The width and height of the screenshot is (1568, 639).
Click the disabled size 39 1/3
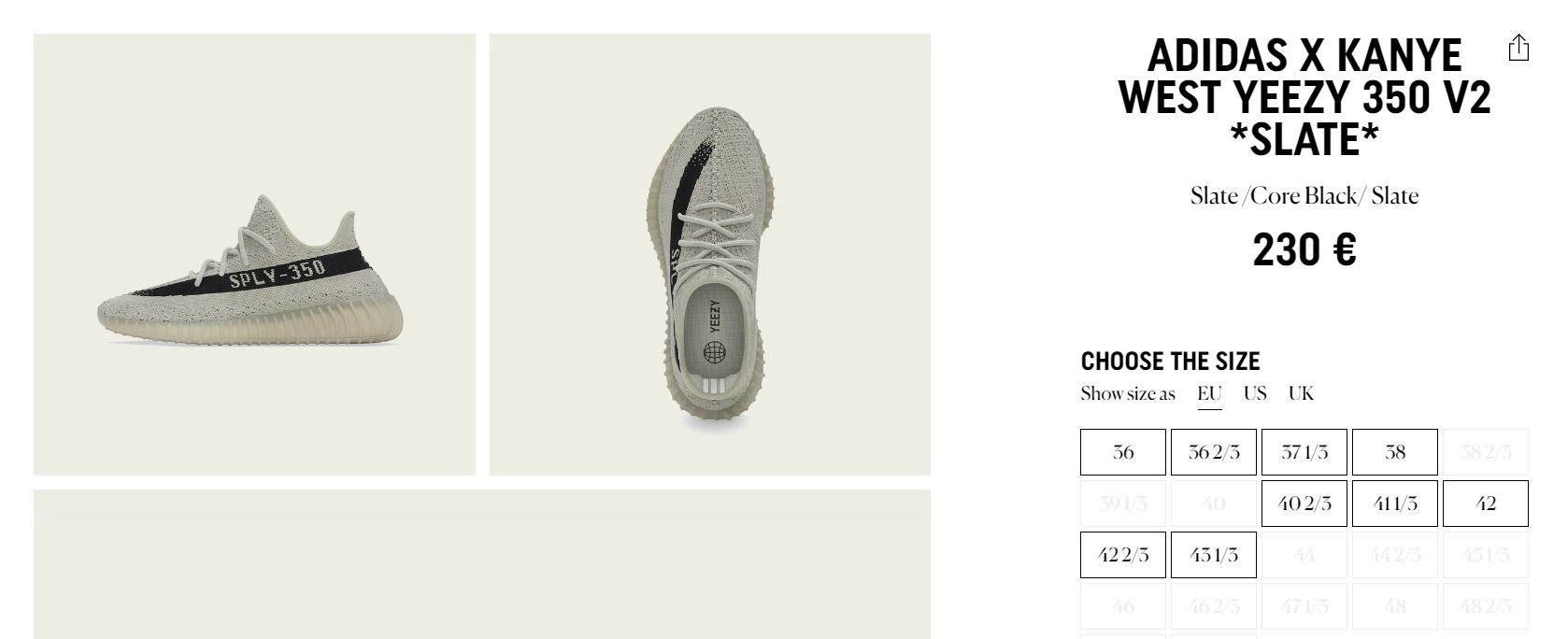coord(1123,504)
